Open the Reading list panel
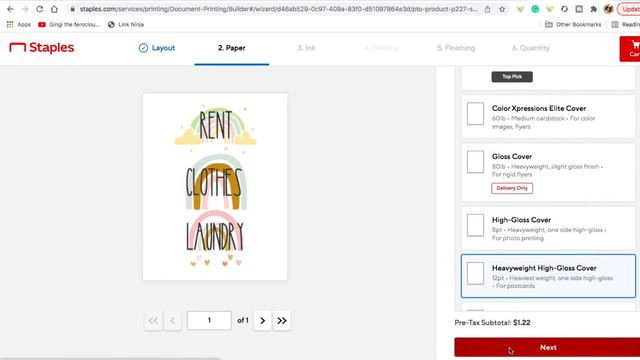The width and height of the screenshot is (640, 360). pyautogui.click(x=626, y=24)
